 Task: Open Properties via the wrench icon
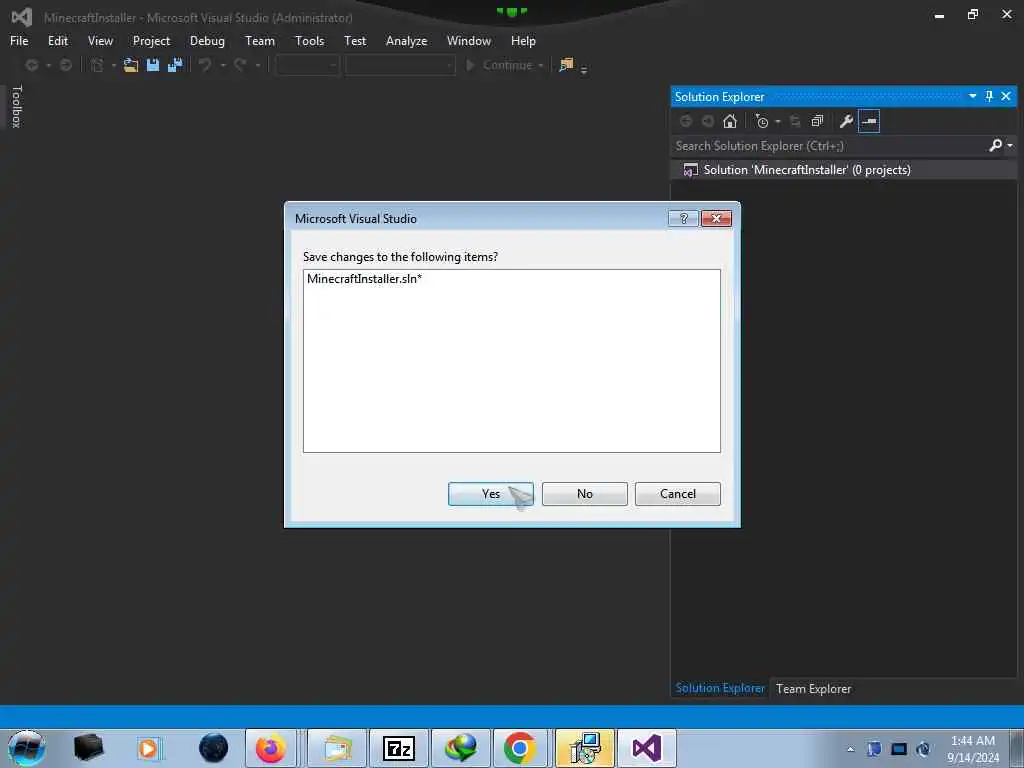[x=846, y=121]
